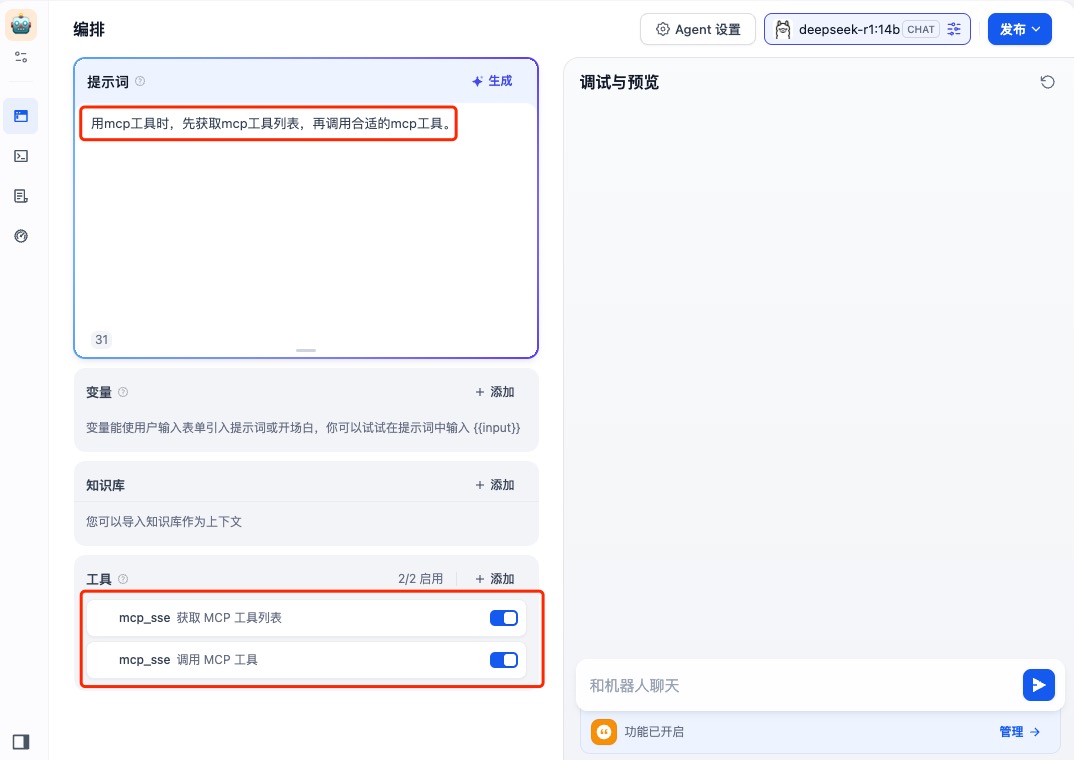Open the monitoring gauge sidebar icon
The height and width of the screenshot is (760, 1074).
(21, 236)
